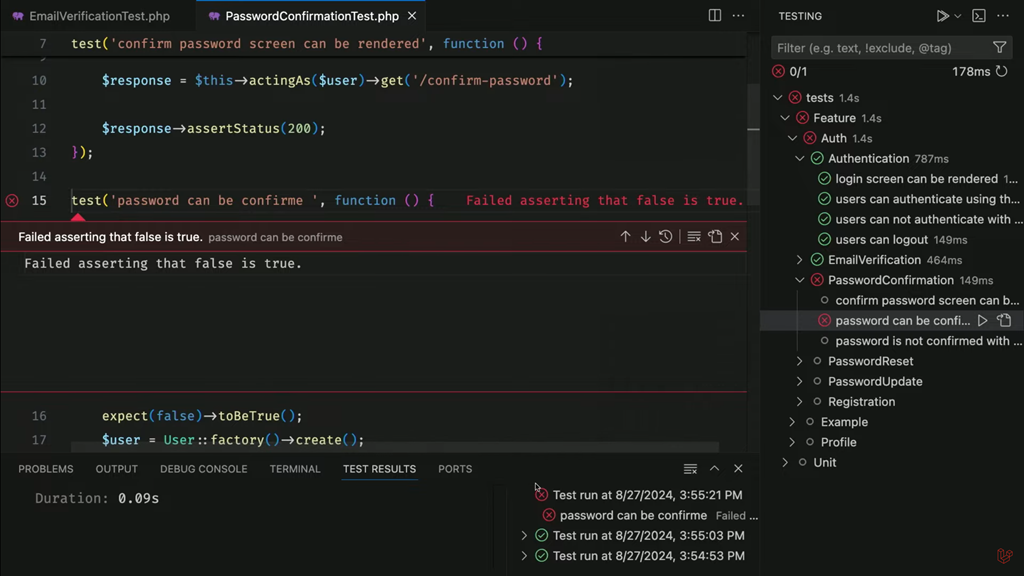This screenshot has width=1024, height=576.
Task: Click failed status icon next to 0/1
Action: point(778,71)
